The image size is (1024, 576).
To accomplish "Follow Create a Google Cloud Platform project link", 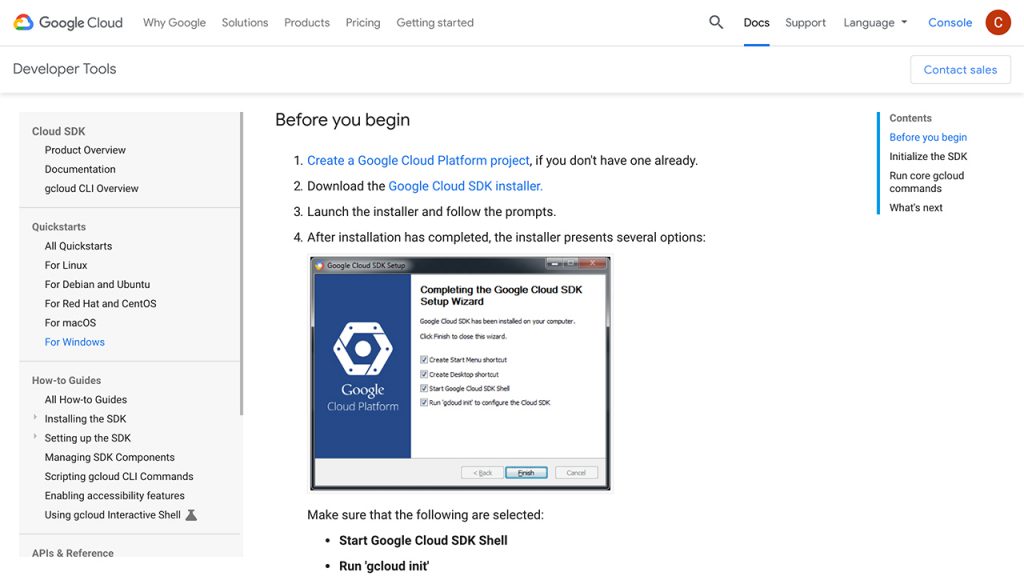I will point(418,161).
